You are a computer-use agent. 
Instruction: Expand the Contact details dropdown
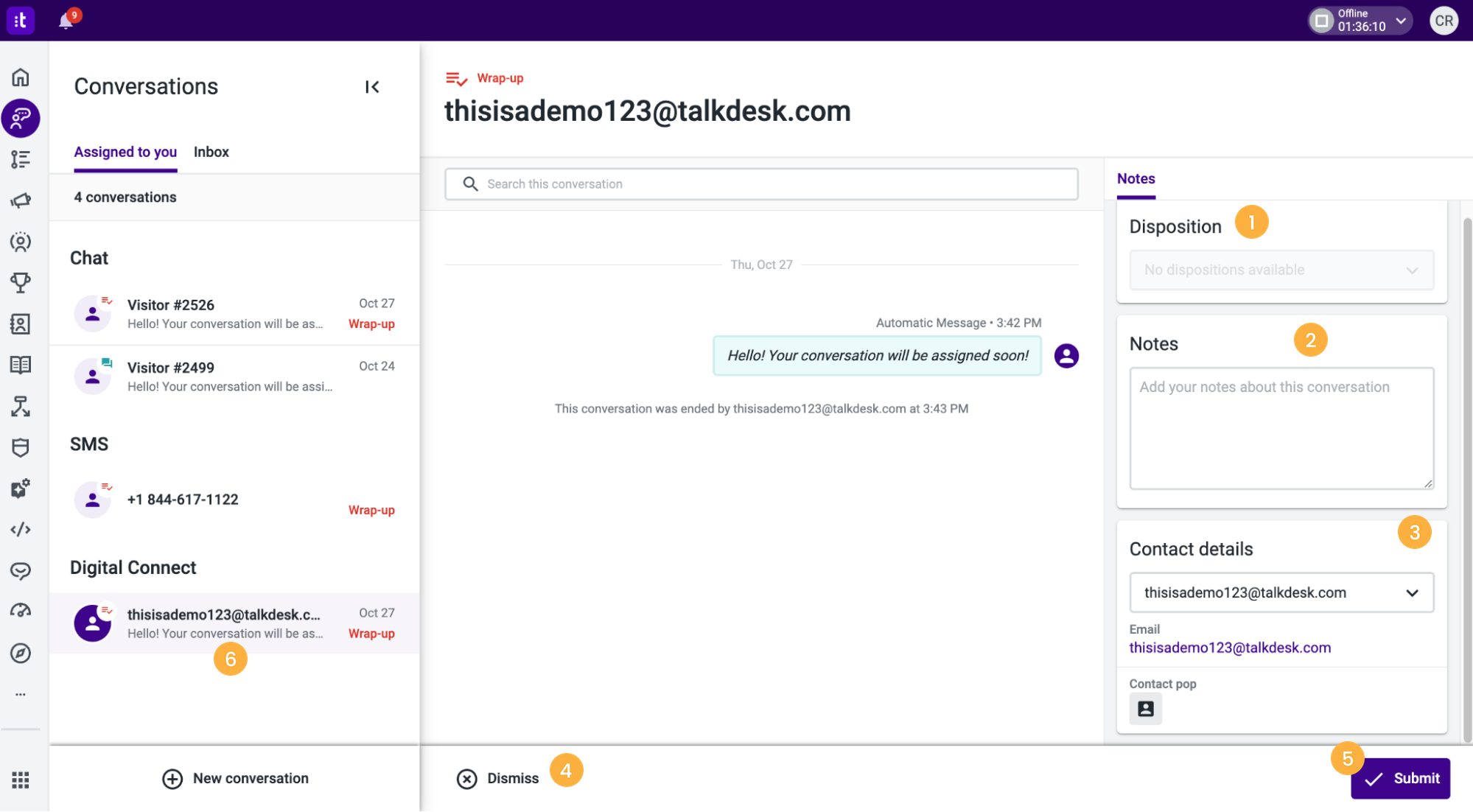1281,592
